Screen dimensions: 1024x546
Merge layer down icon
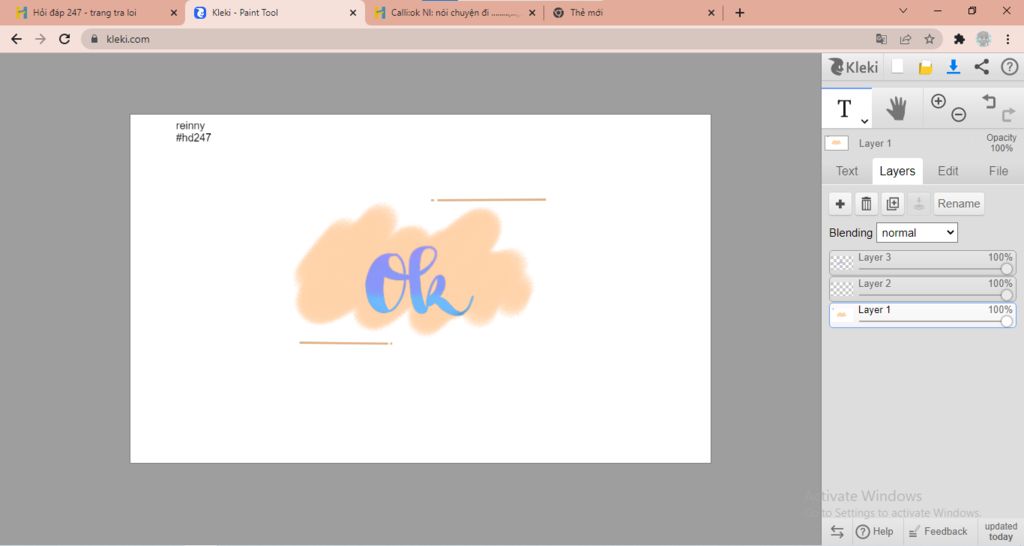918,204
